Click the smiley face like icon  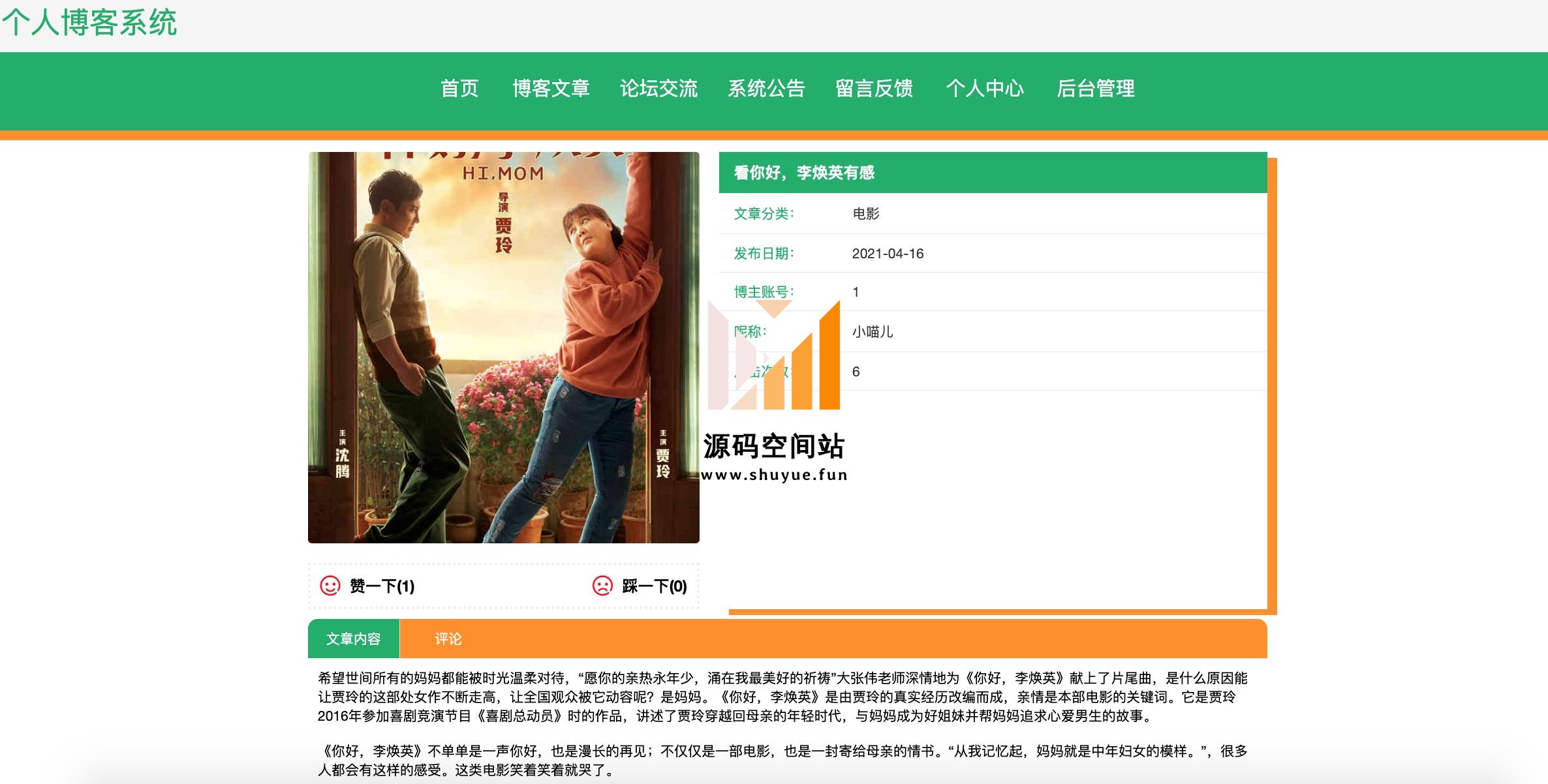click(x=330, y=586)
